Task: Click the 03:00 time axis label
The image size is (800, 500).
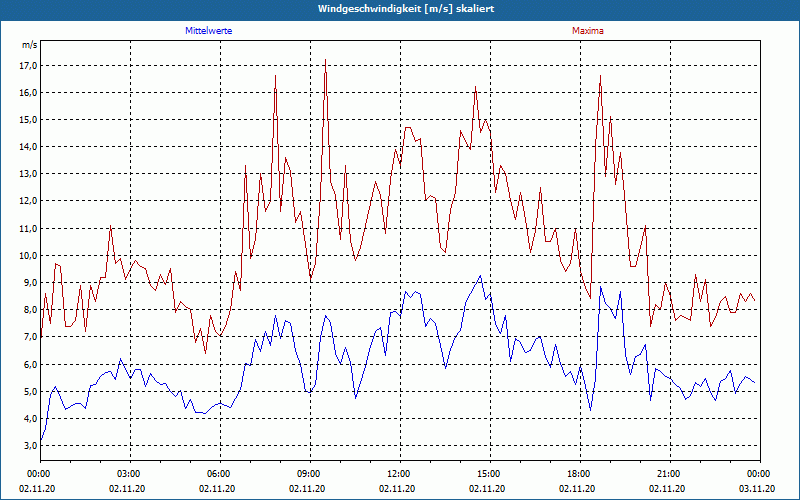Action: click(x=128, y=474)
